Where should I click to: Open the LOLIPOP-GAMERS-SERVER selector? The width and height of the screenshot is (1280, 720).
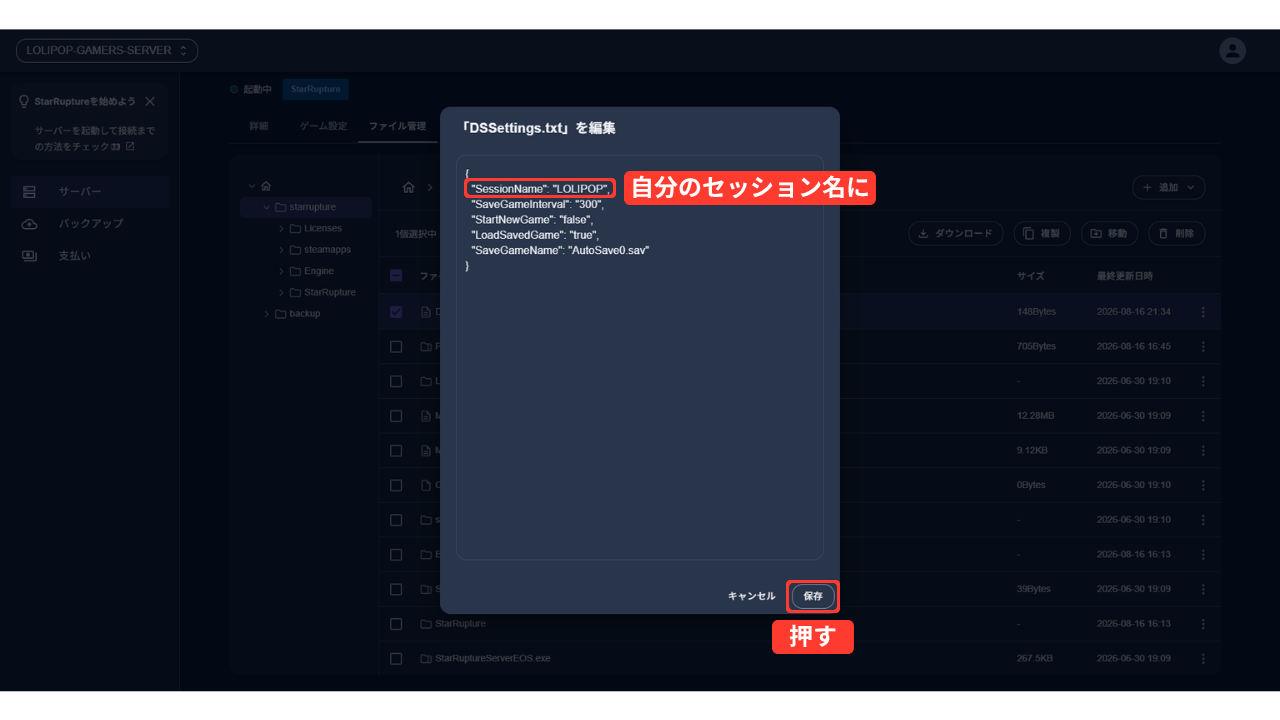pos(107,50)
